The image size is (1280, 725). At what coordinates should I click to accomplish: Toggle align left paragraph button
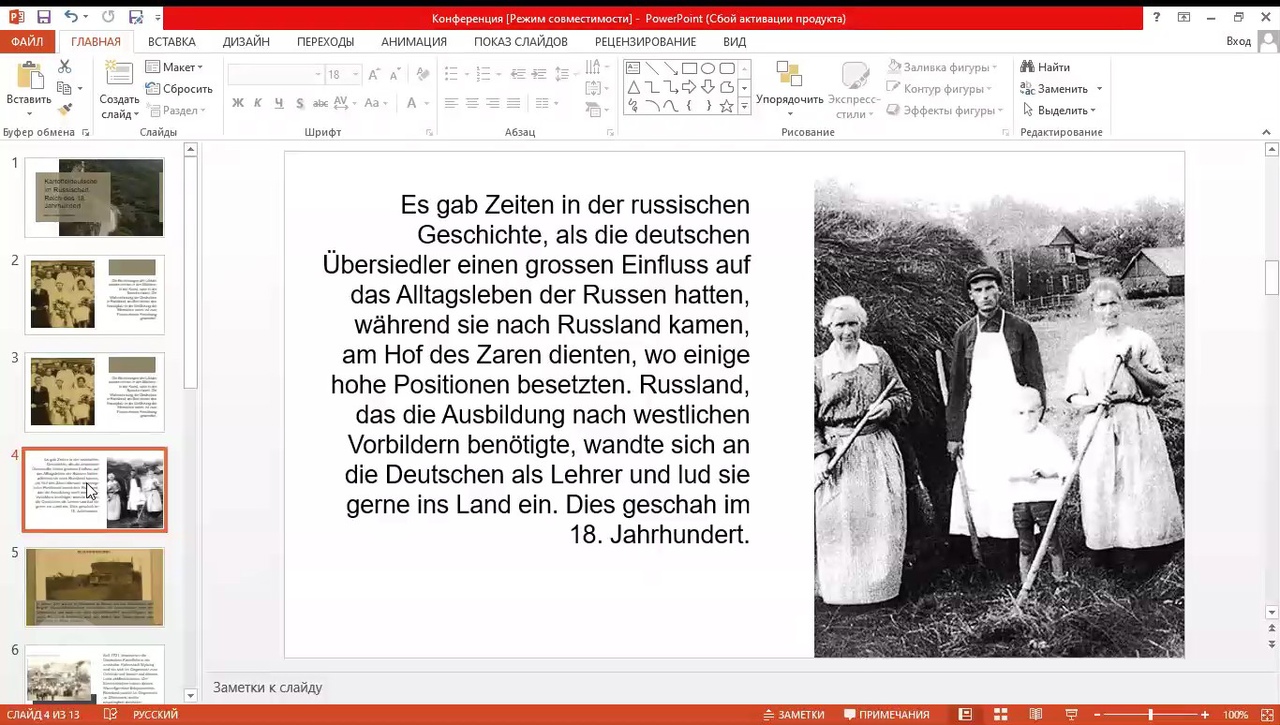click(451, 103)
